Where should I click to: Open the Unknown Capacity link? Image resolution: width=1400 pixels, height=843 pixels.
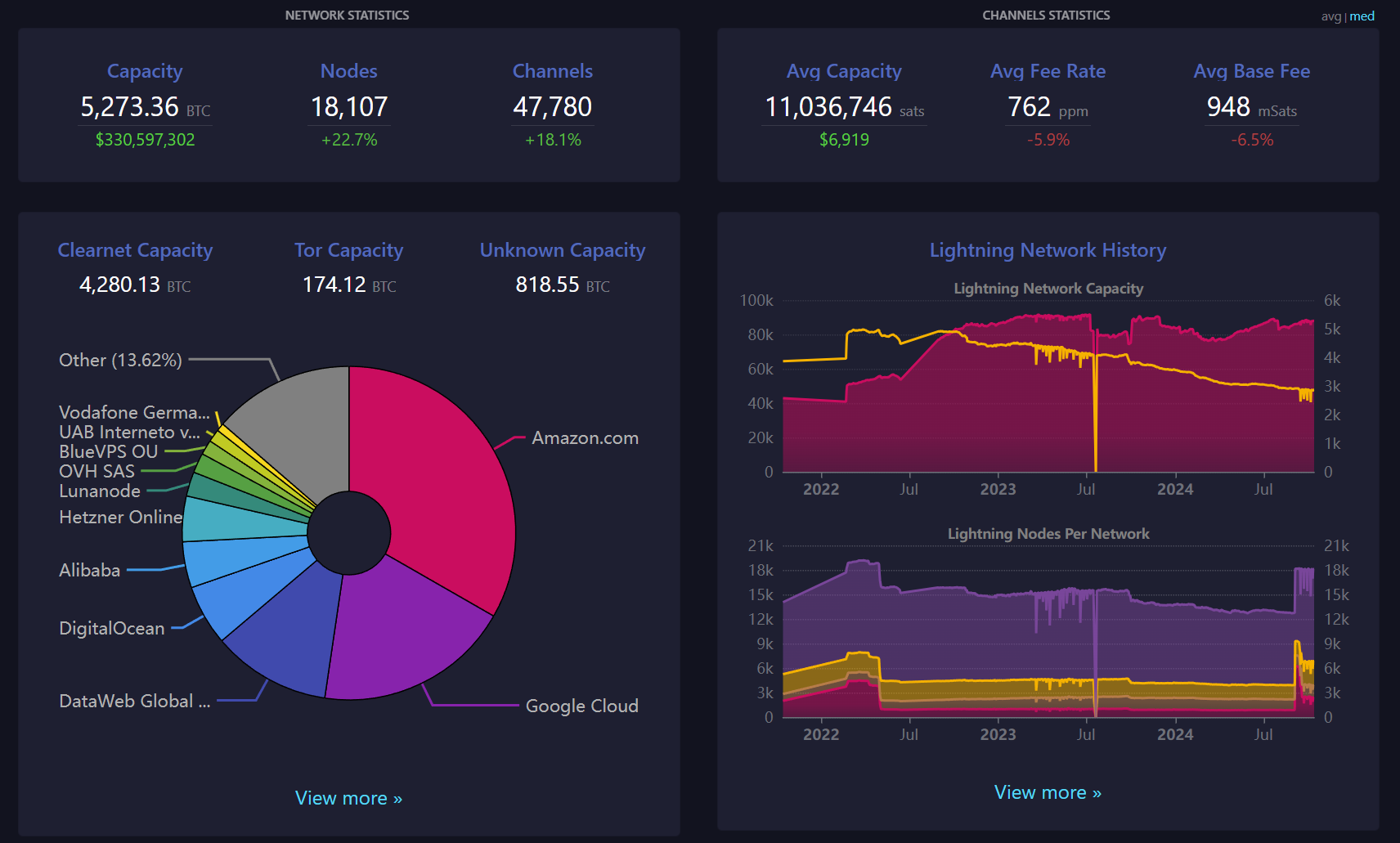coord(562,250)
